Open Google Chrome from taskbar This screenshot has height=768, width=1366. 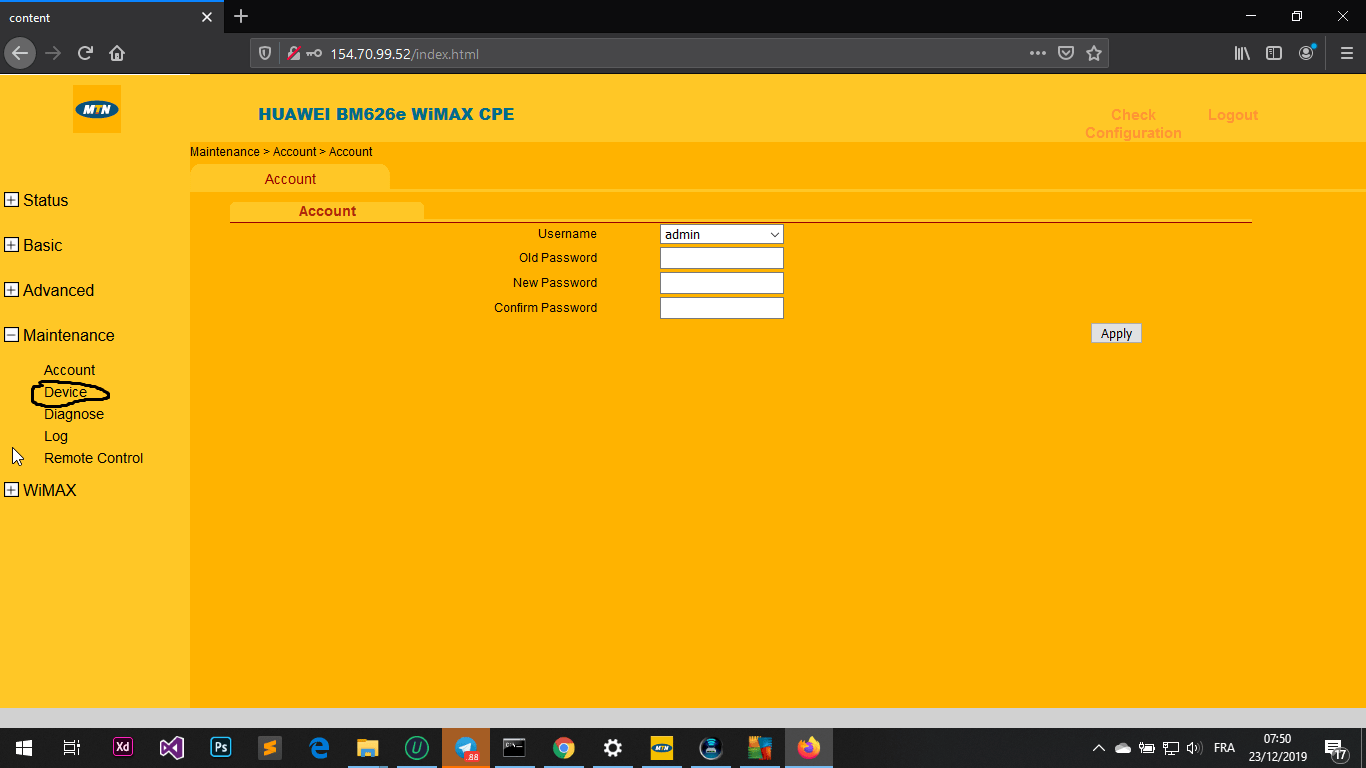[x=564, y=748]
